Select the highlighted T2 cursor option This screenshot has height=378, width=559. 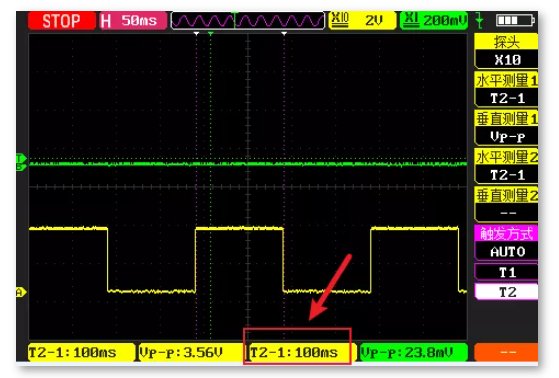507,292
